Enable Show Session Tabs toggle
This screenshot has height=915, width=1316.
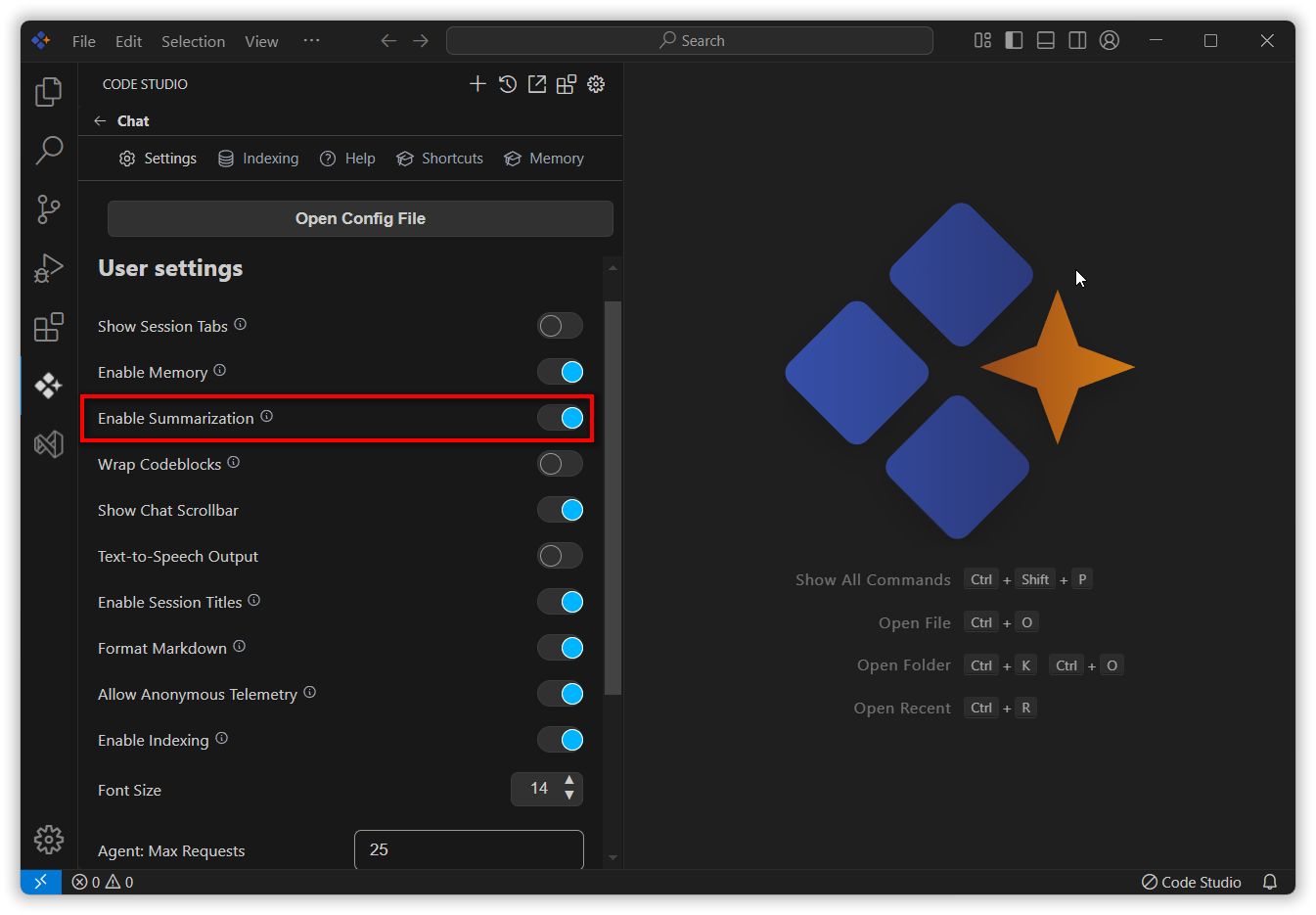pyautogui.click(x=560, y=326)
